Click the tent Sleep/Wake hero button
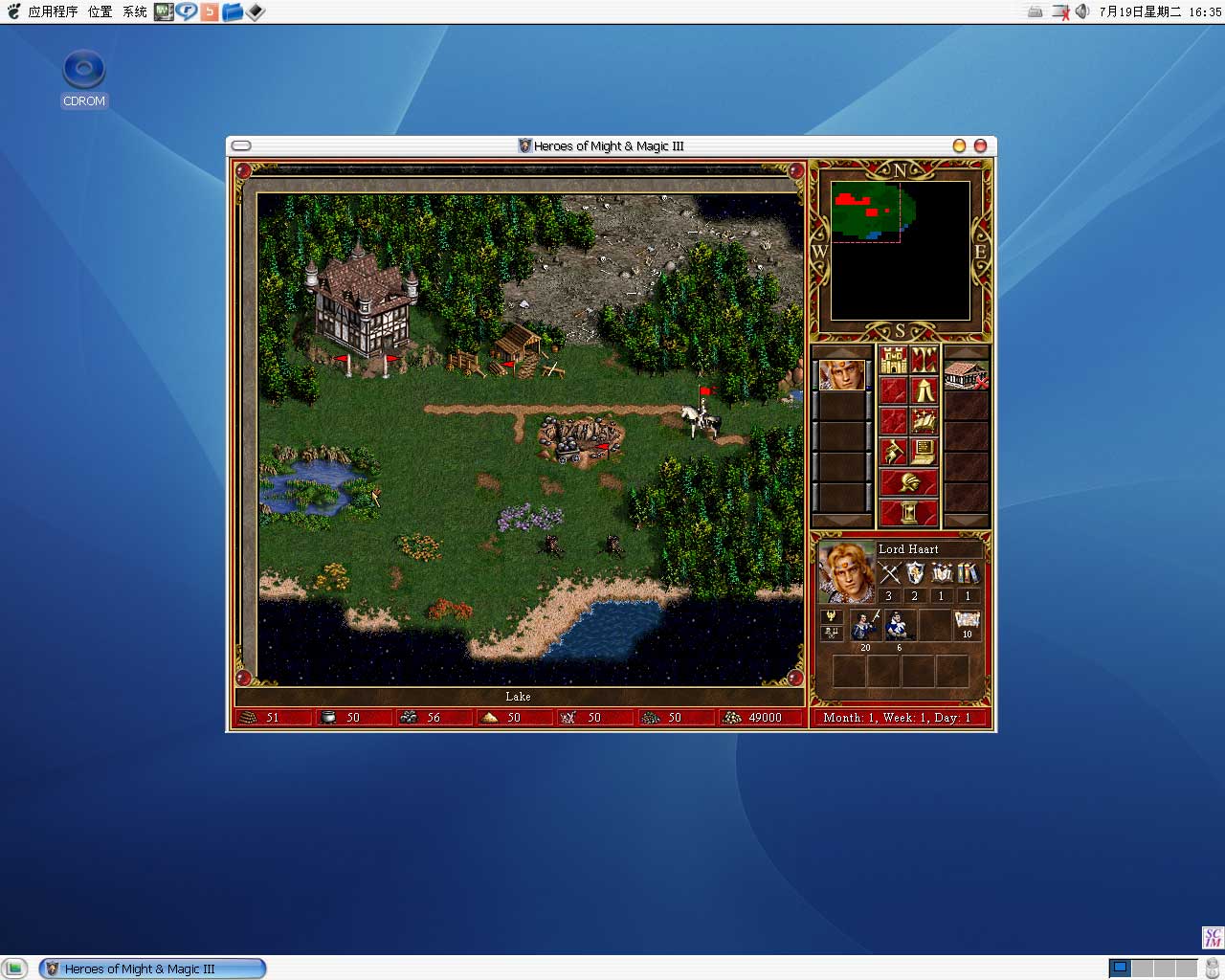 924,390
